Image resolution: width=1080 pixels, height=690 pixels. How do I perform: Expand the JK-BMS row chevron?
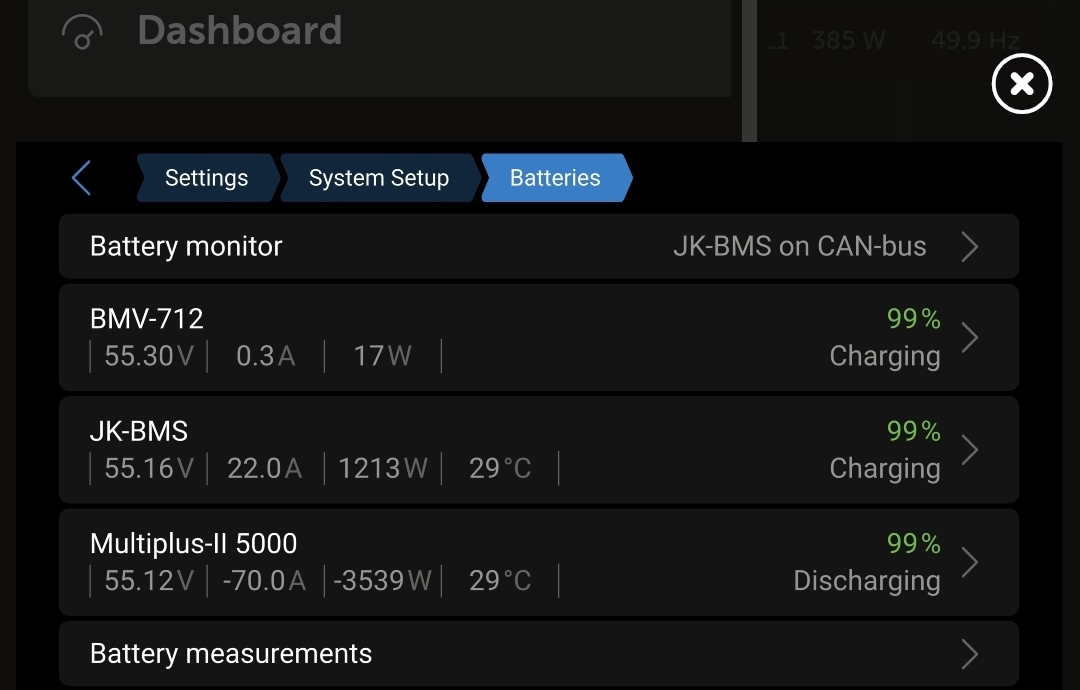click(969, 450)
